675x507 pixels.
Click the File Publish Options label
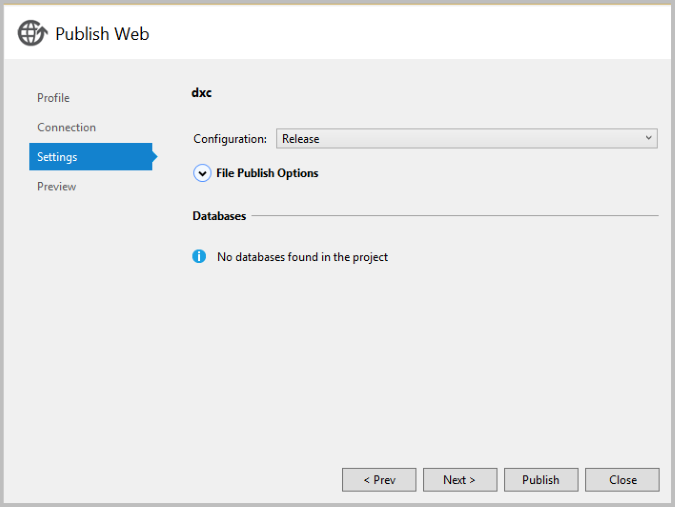267,173
